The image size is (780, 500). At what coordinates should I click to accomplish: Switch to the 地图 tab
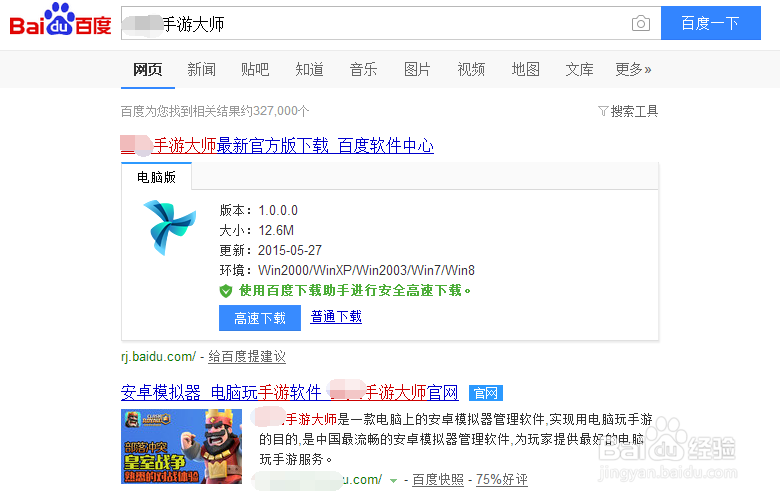[525, 69]
